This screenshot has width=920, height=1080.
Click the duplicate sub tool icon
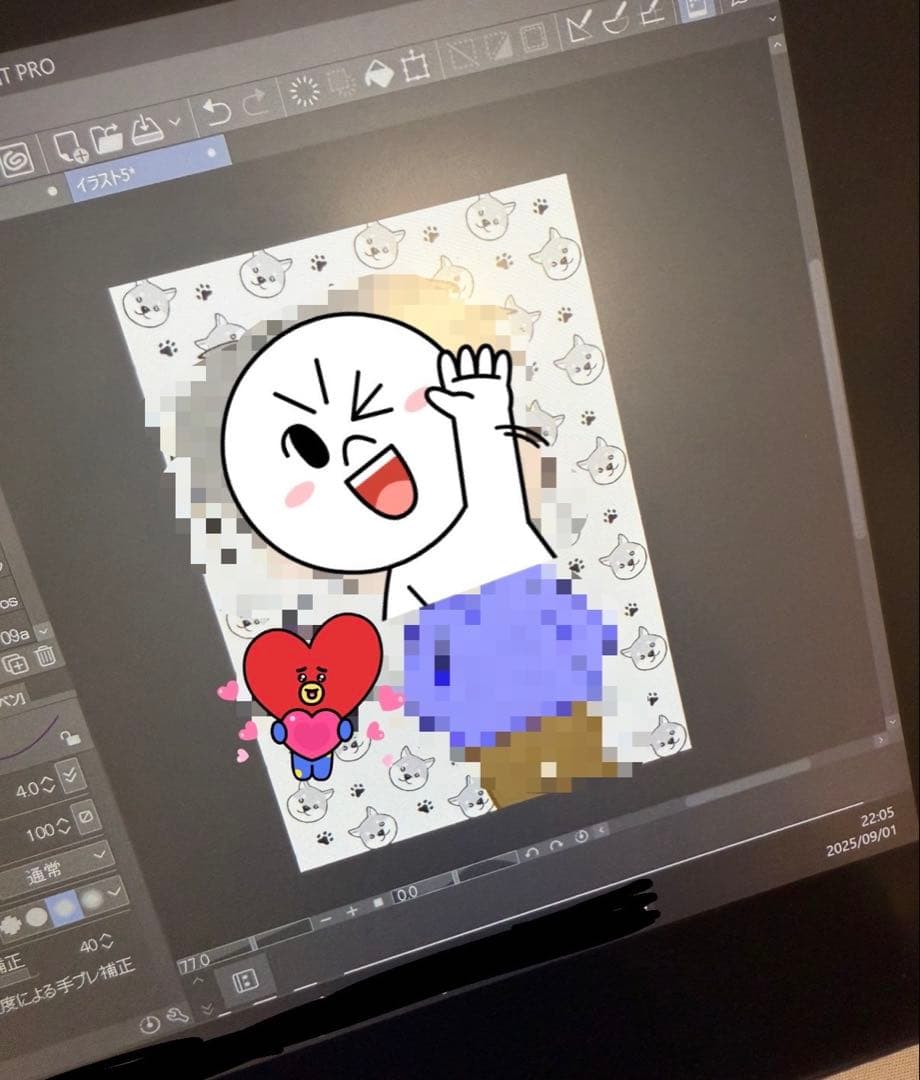tap(15, 663)
